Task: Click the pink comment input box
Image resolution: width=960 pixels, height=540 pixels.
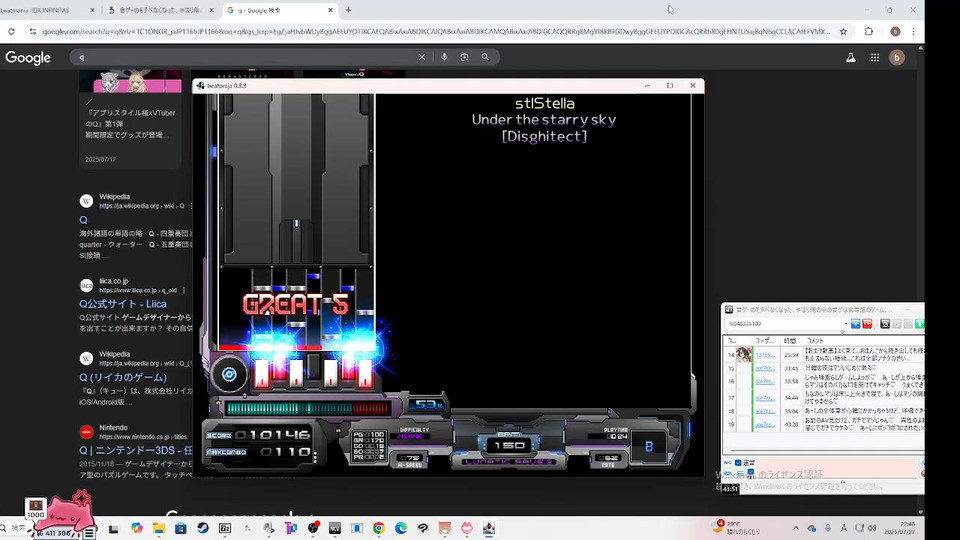Action: coord(837,467)
